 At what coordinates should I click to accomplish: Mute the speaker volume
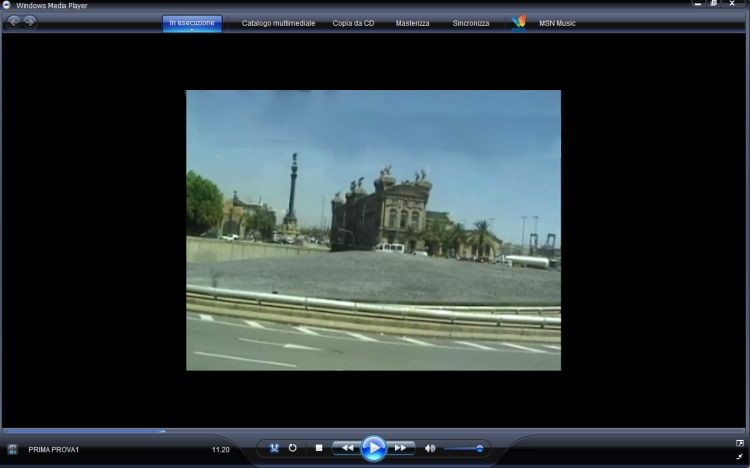(430, 448)
